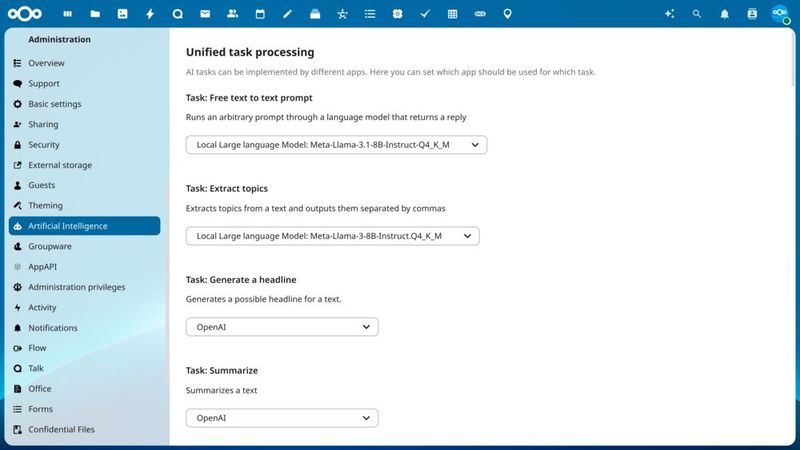Open the user avatar menu
The height and width of the screenshot is (450, 800).
coord(780,14)
